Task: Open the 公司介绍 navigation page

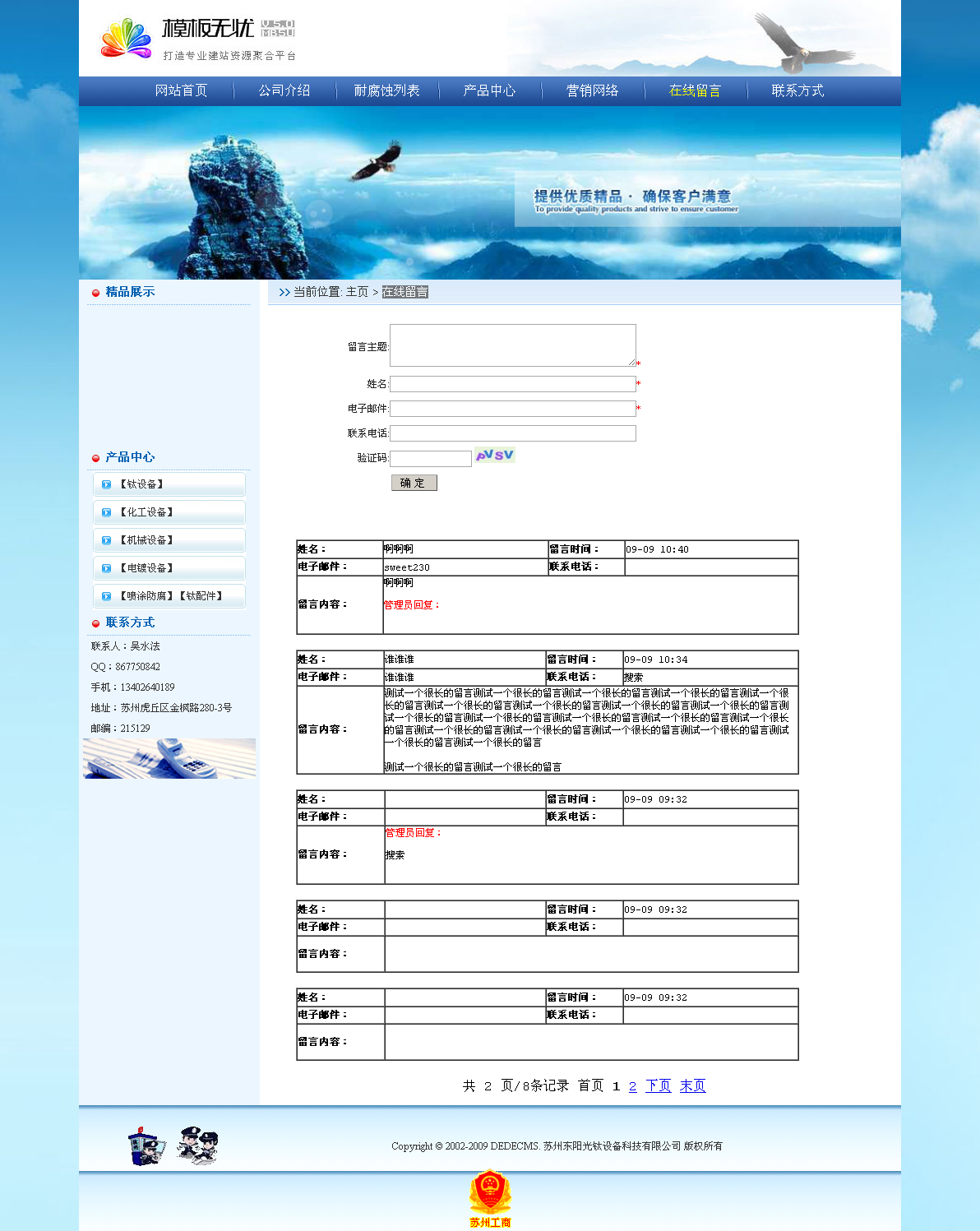Action: (284, 90)
